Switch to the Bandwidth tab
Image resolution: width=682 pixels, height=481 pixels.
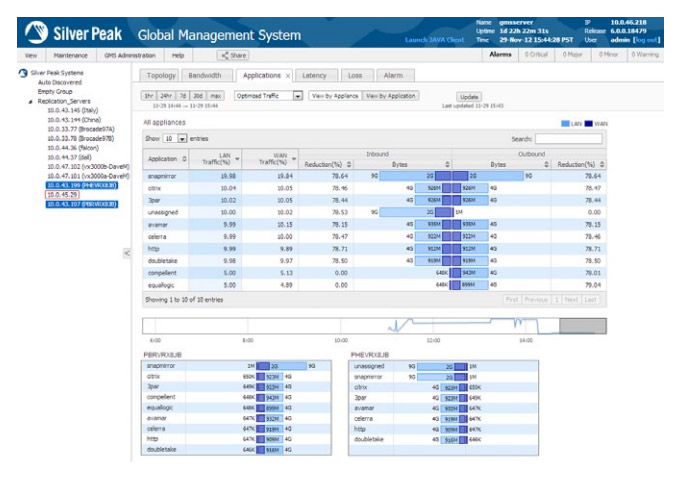click(205, 76)
